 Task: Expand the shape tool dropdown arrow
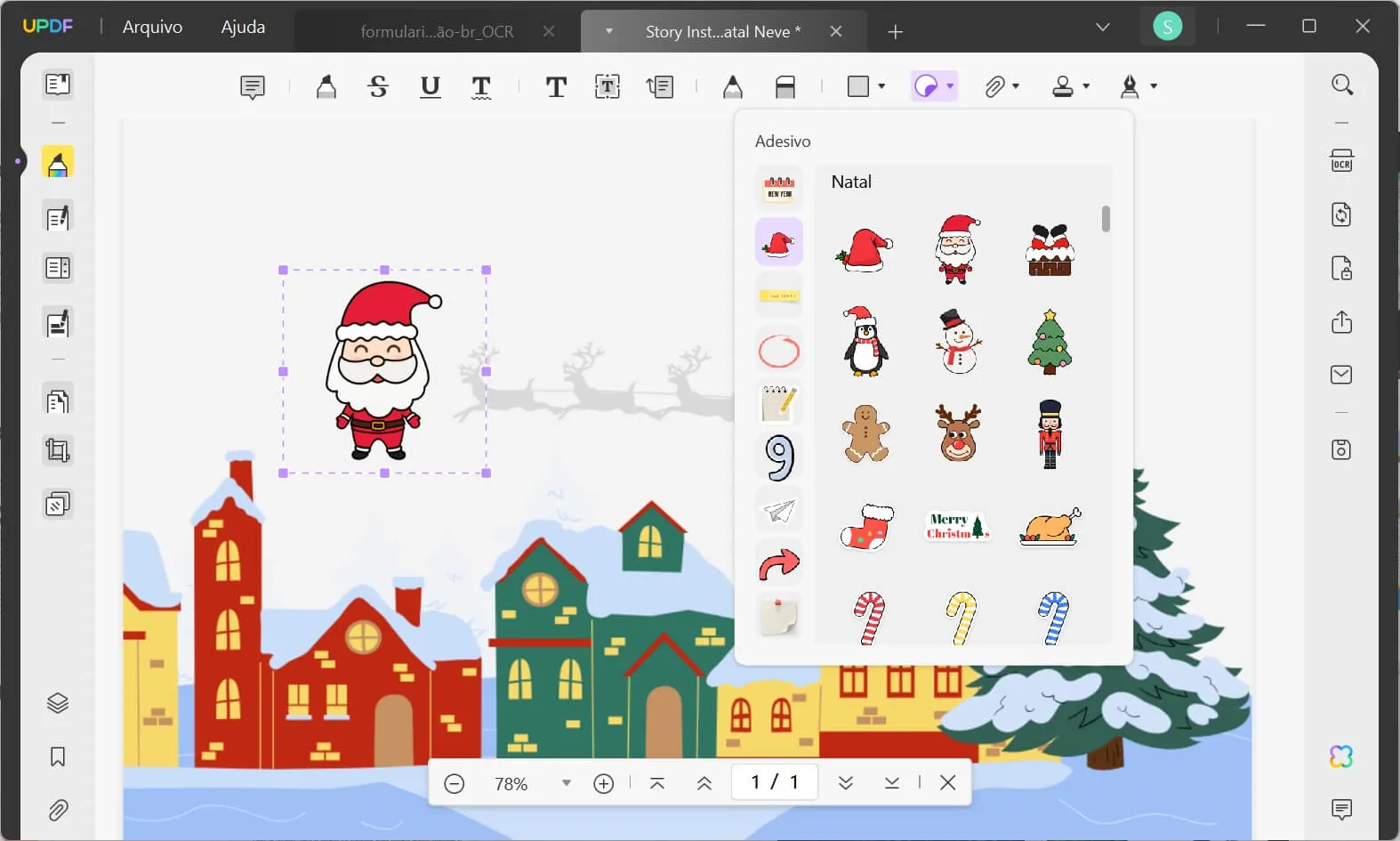coord(881,86)
